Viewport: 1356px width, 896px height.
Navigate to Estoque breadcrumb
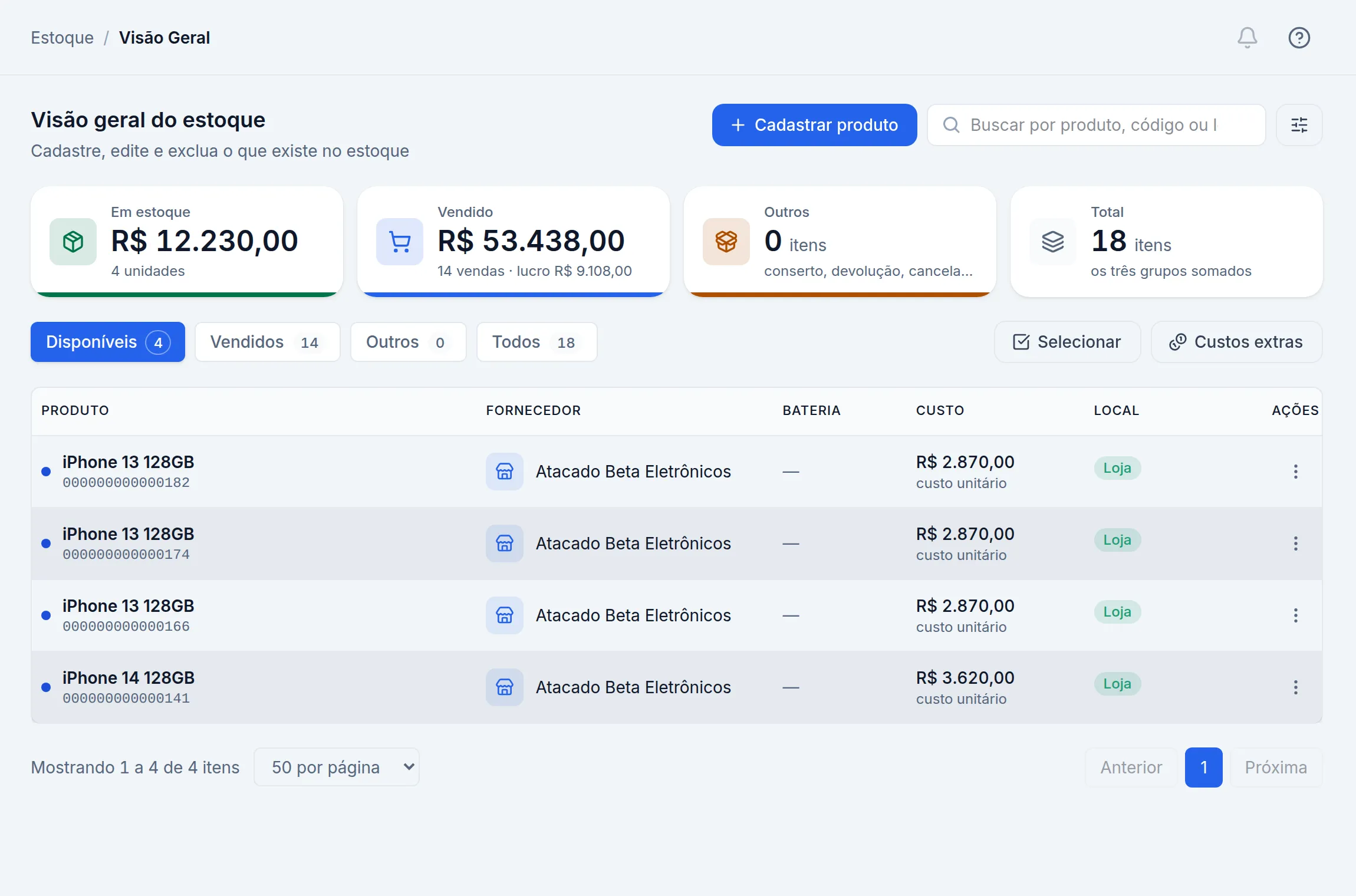coord(62,38)
